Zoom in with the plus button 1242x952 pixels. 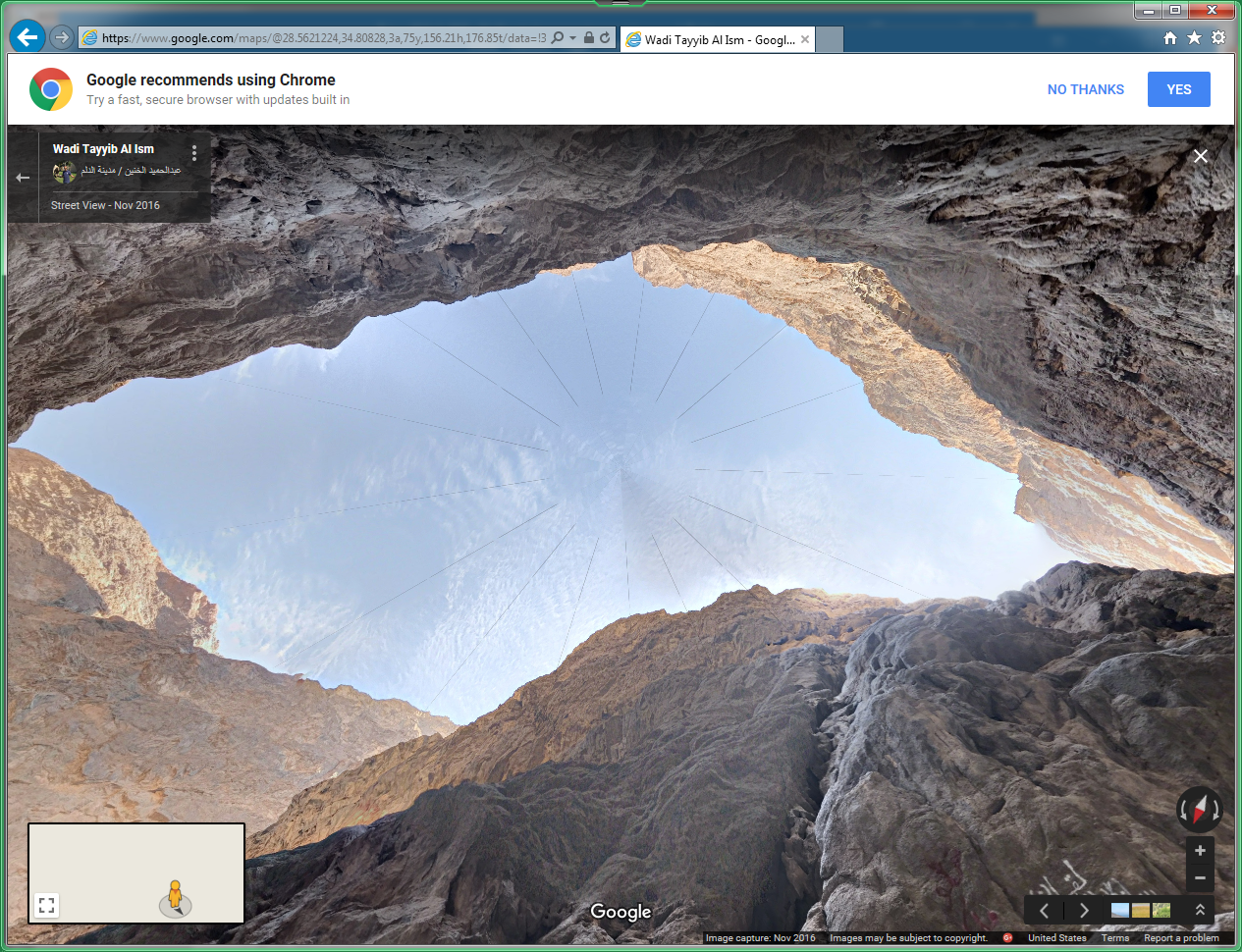click(x=1200, y=851)
